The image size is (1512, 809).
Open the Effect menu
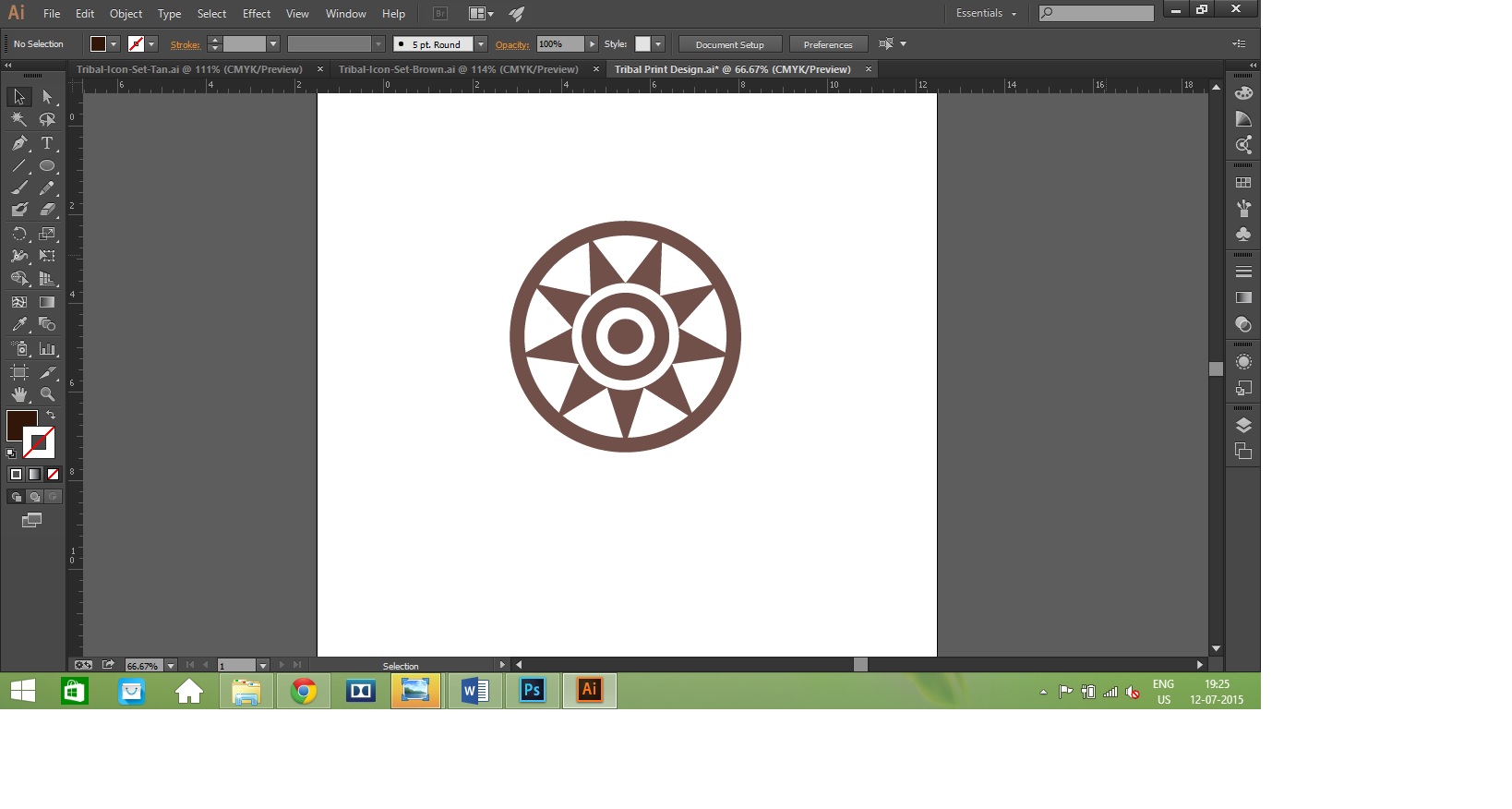tap(257, 14)
